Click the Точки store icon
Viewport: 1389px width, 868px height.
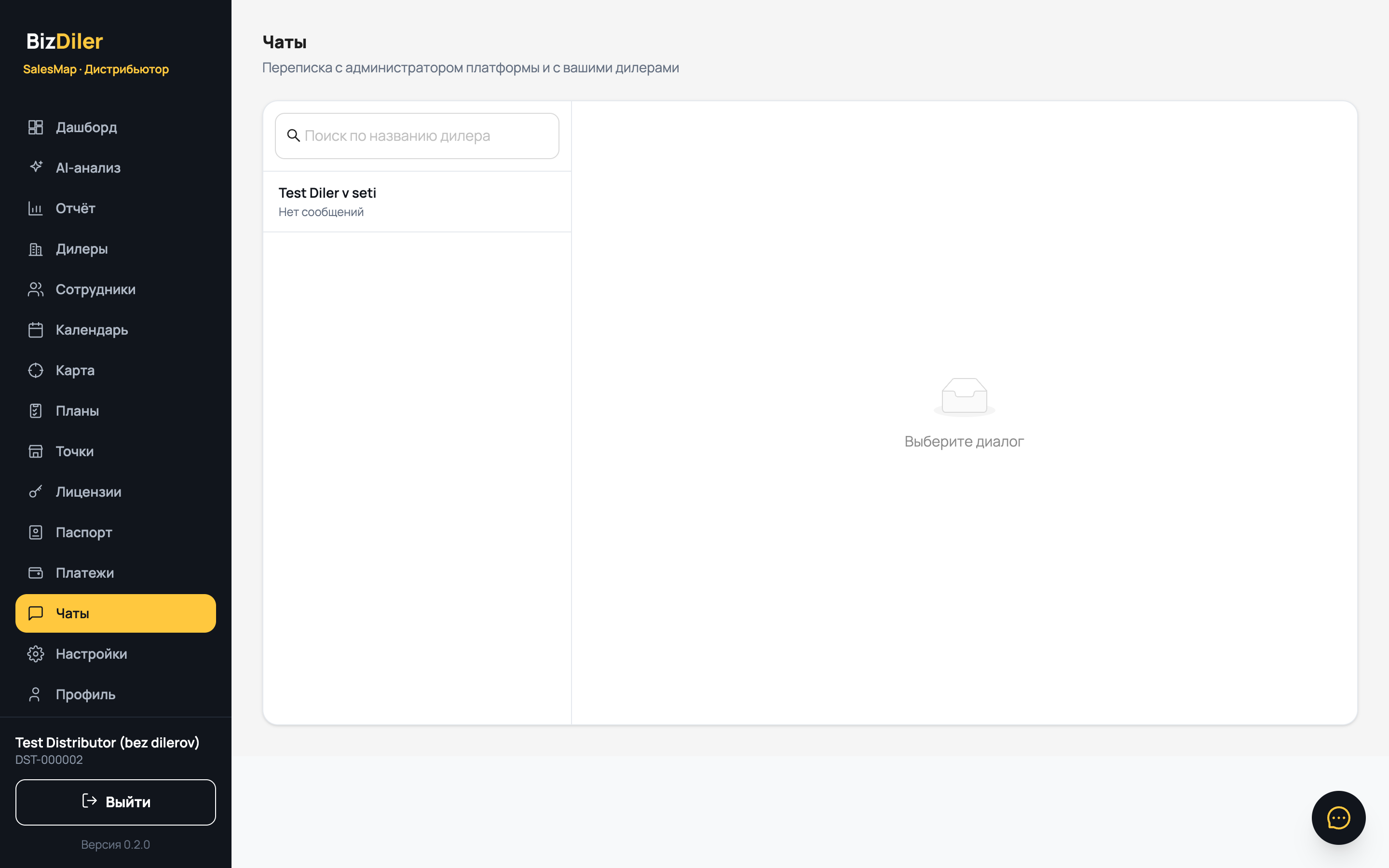36,451
